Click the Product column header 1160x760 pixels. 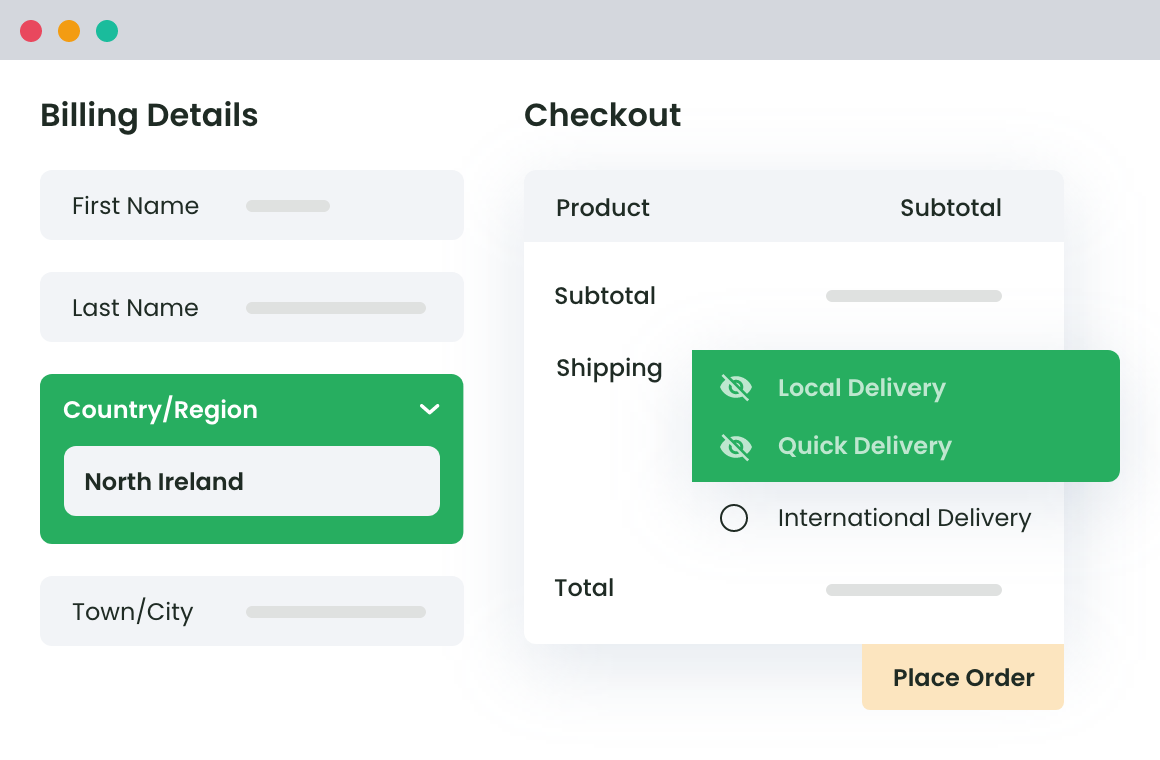point(603,207)
